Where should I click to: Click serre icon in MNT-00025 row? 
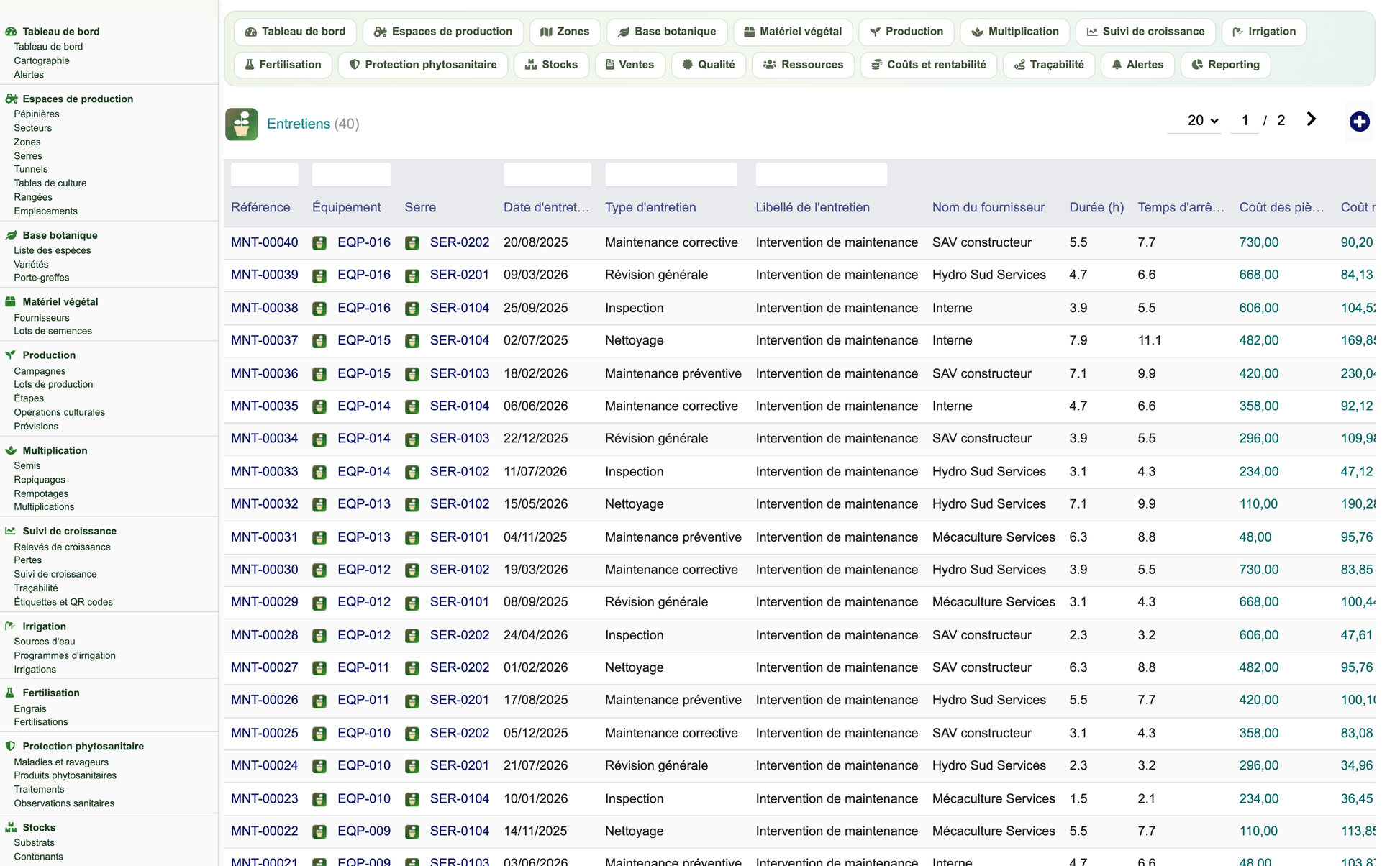(412, 734)
